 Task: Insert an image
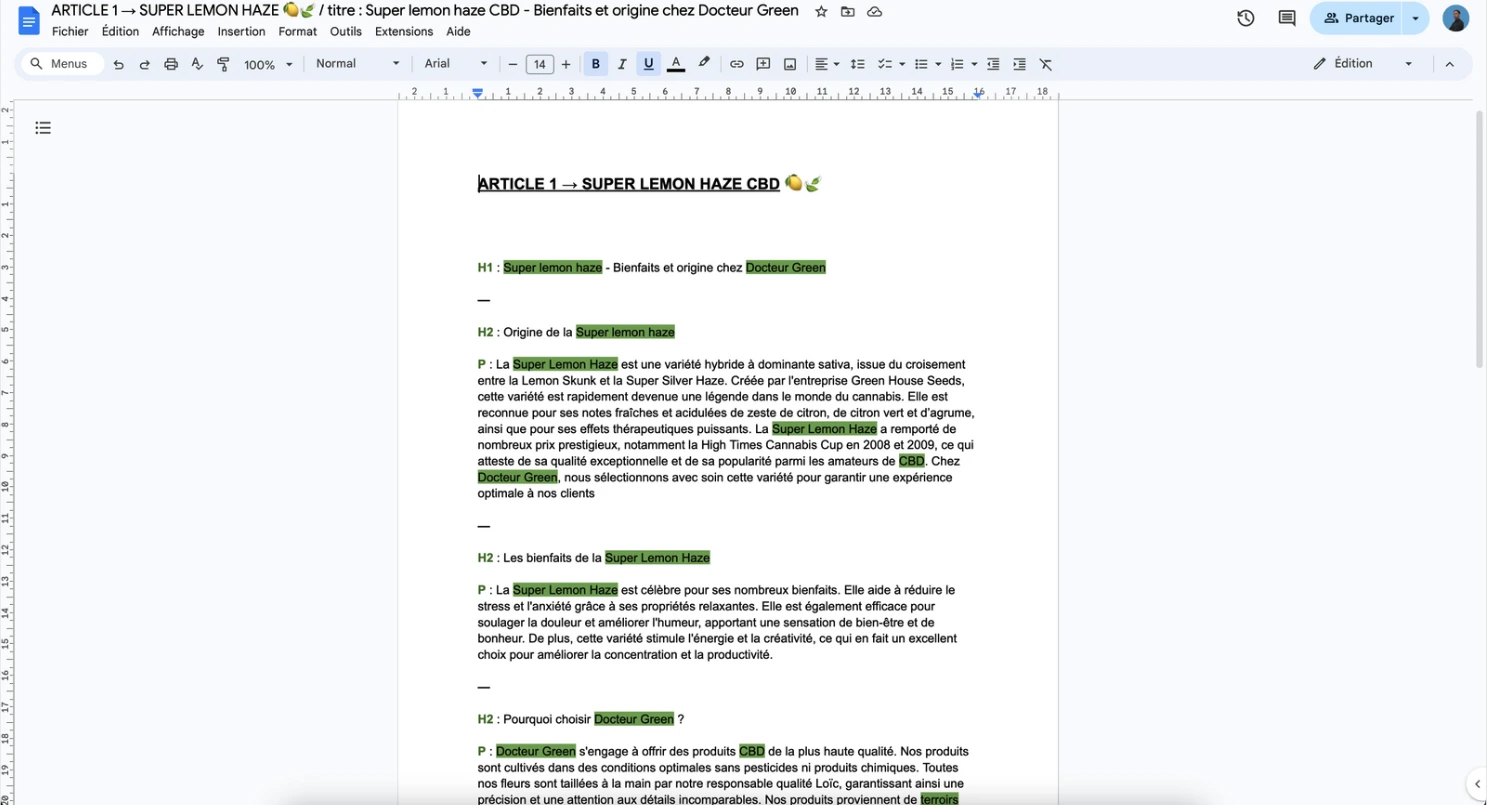pos(790,64)
